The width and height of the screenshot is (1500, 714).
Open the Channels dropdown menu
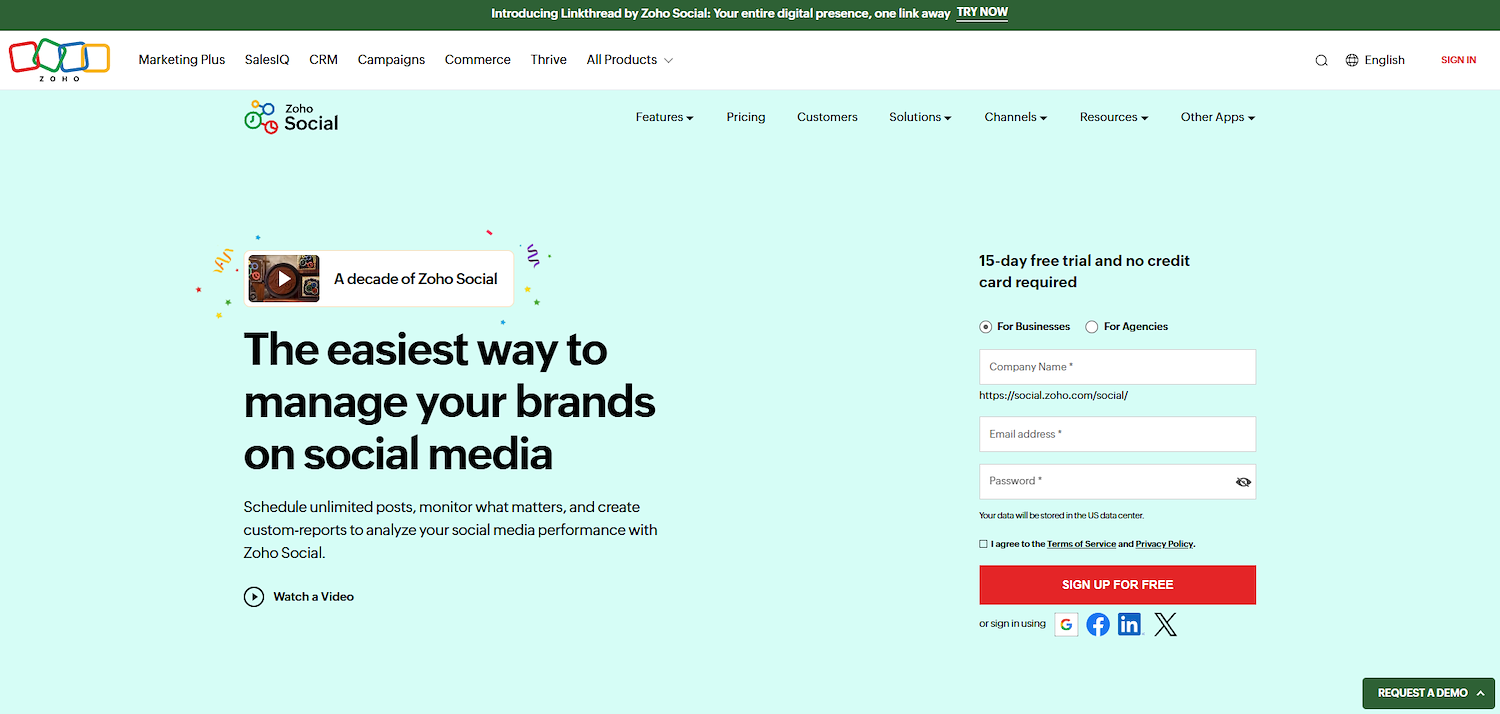(x=1015, y=117)
